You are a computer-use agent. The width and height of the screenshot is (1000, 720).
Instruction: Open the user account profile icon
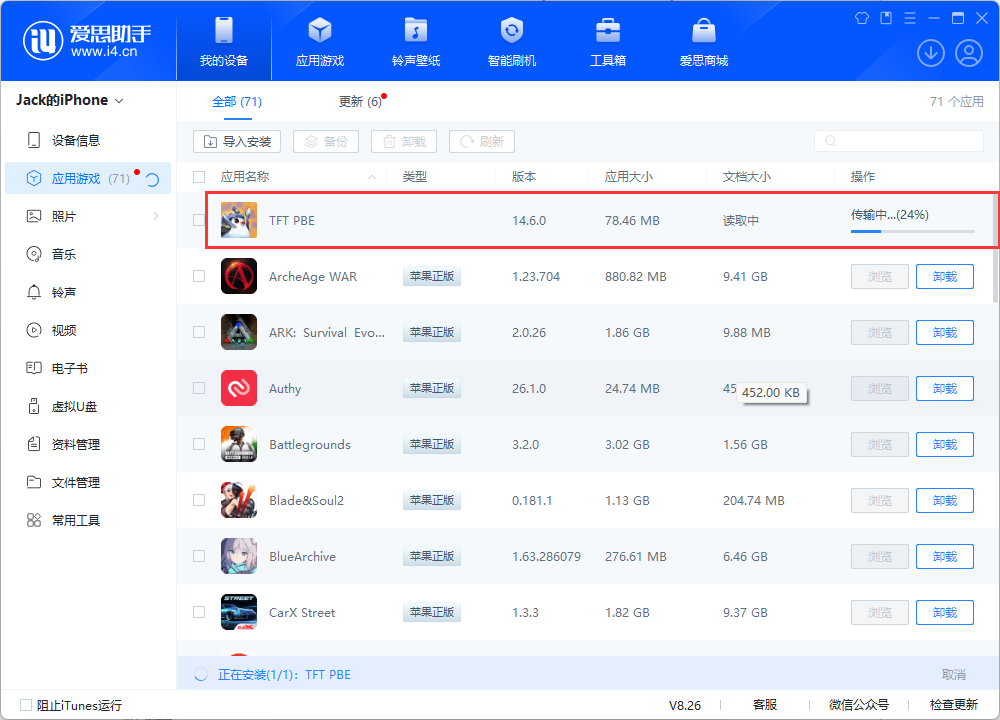(x=969, y=53)
